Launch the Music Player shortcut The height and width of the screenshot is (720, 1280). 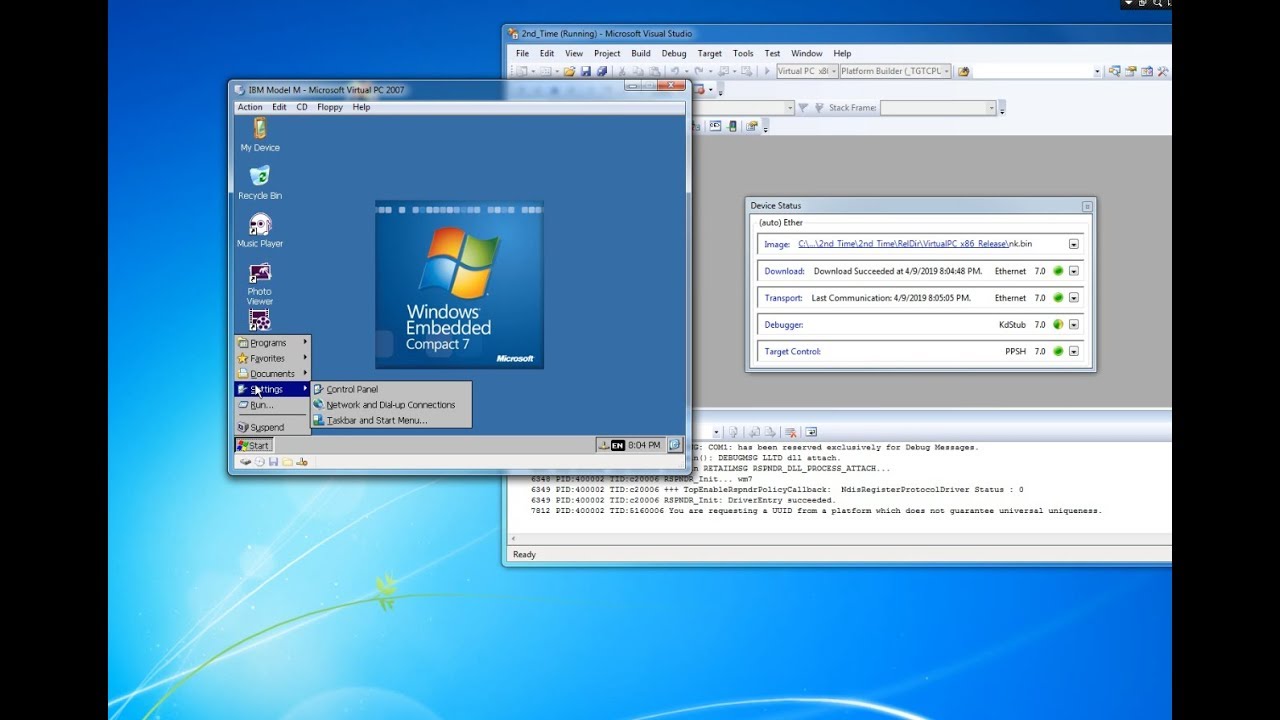point(260,231)
